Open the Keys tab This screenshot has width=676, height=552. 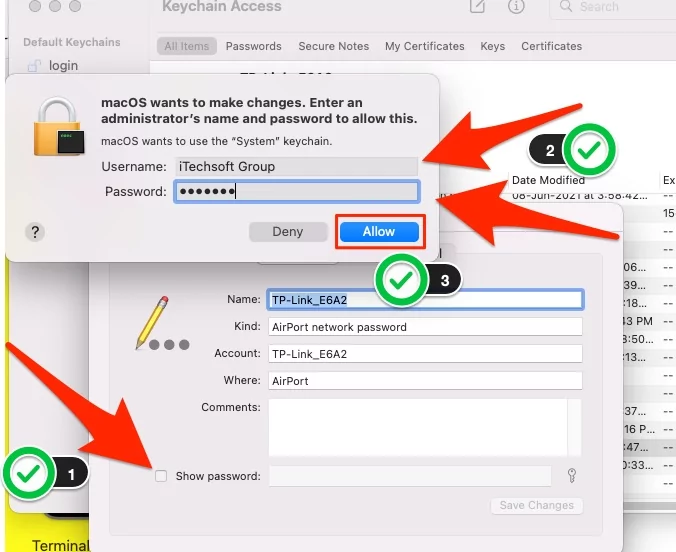pyautogui.click(x=492, y=46)
